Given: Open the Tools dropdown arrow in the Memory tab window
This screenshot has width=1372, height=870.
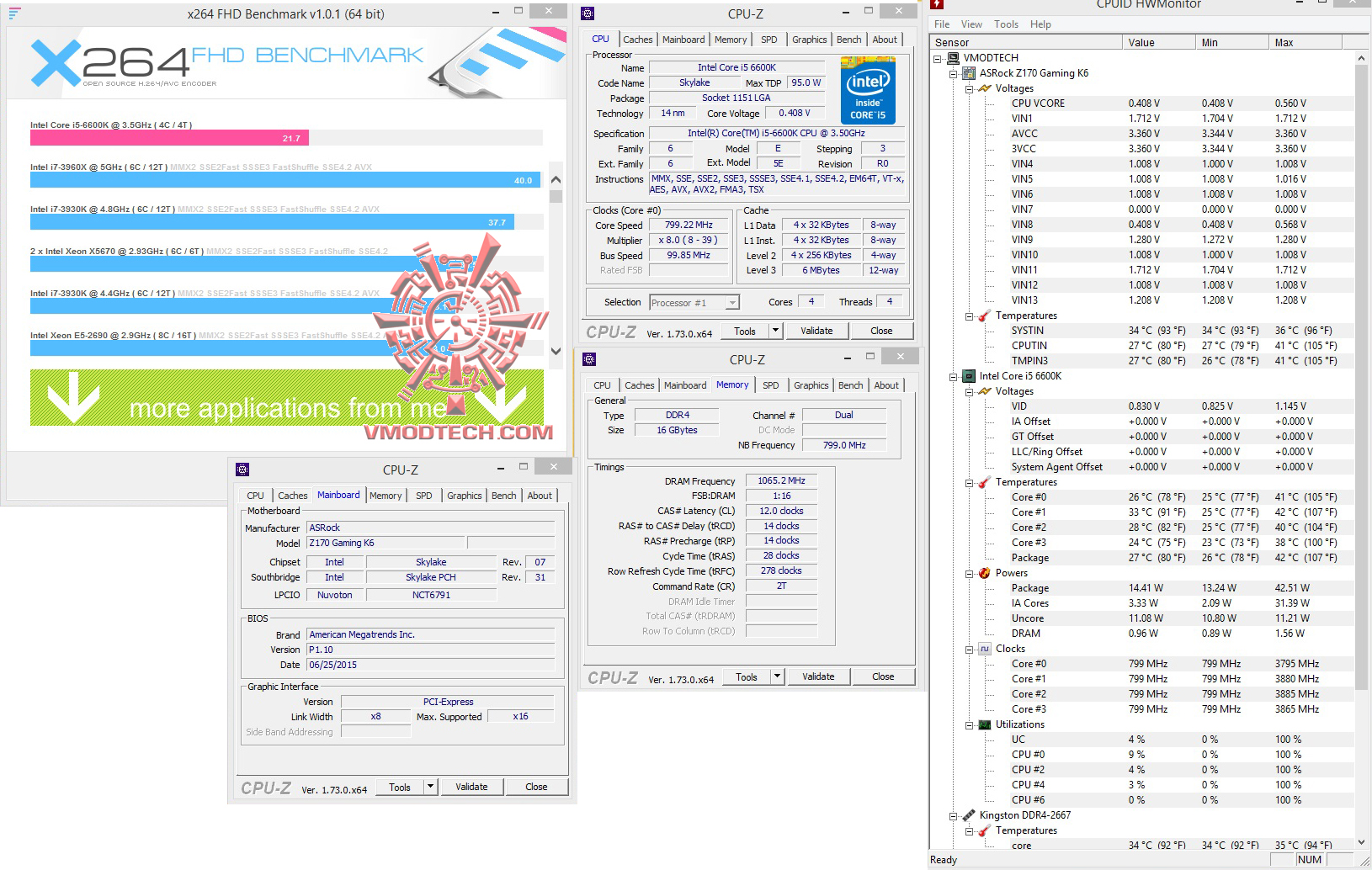Looking at the screenshot, I should click(777, 676).
